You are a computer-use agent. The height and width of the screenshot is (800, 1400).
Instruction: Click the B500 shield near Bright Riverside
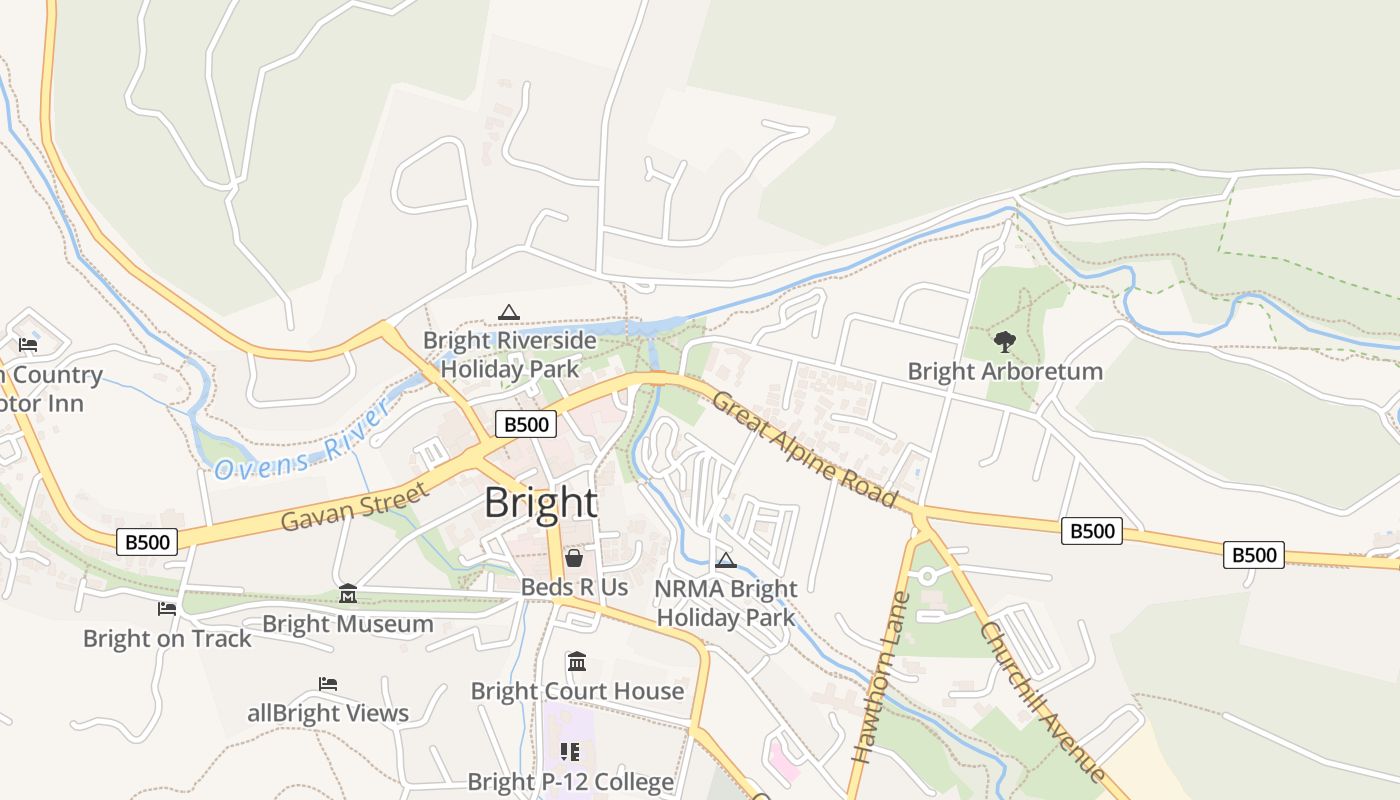tap(526, 424)
